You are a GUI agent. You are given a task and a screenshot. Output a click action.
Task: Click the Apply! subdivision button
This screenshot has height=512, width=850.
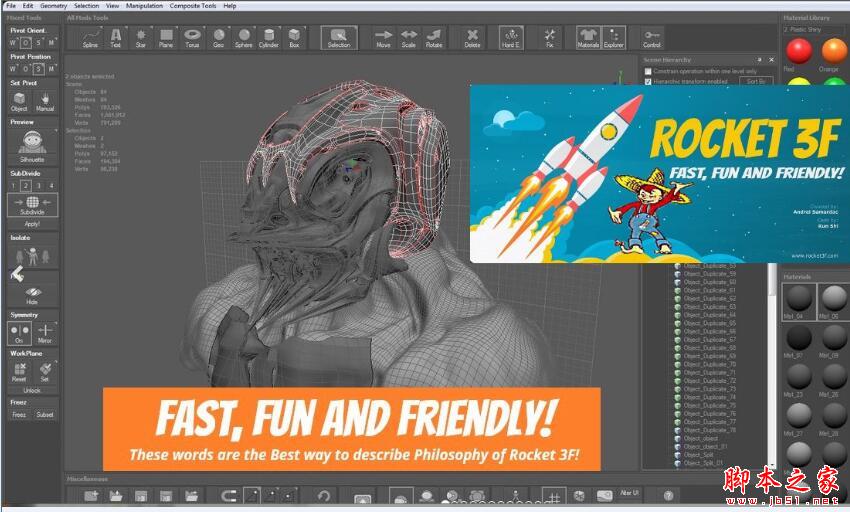point(32,223)
